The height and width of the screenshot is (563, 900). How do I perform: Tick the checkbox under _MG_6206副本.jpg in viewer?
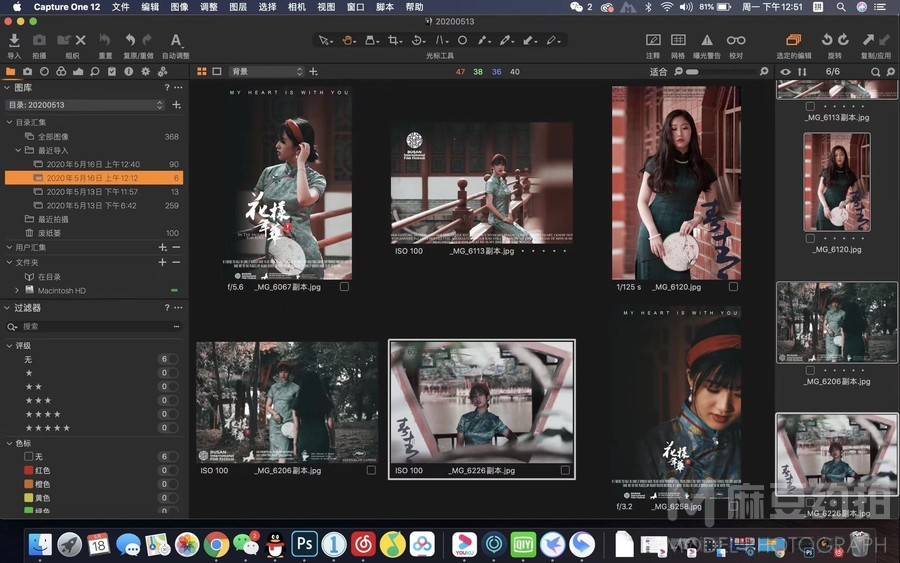pyautogui.click(x=371, y=470)
